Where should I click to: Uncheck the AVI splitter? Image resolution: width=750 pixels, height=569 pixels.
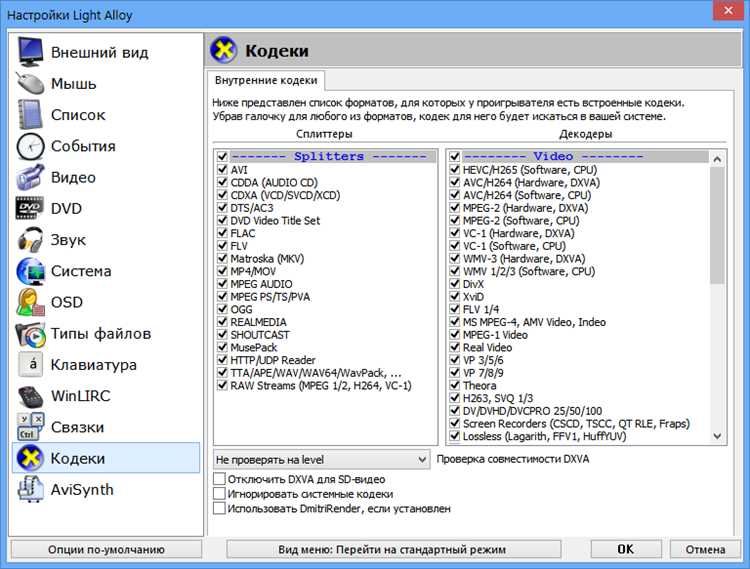222,169
